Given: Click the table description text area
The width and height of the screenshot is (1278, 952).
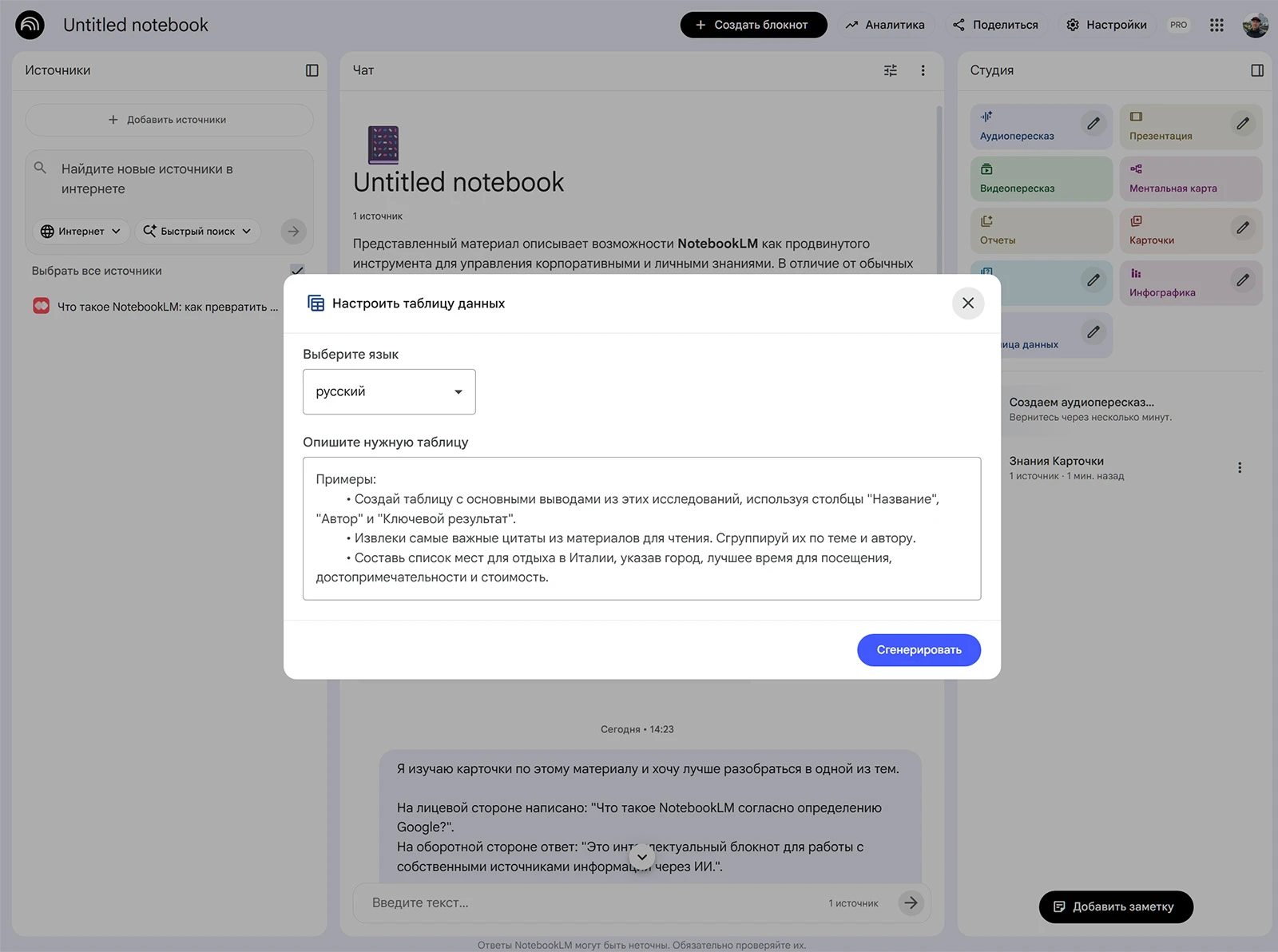Looking at the screenshot, I should pos(641,528).
